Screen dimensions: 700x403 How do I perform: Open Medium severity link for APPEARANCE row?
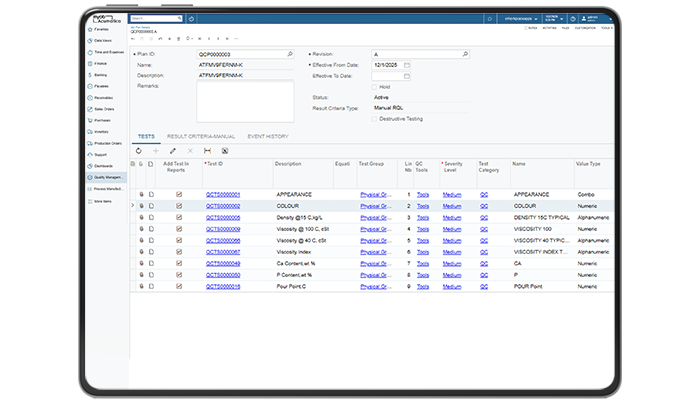point(452,195)
